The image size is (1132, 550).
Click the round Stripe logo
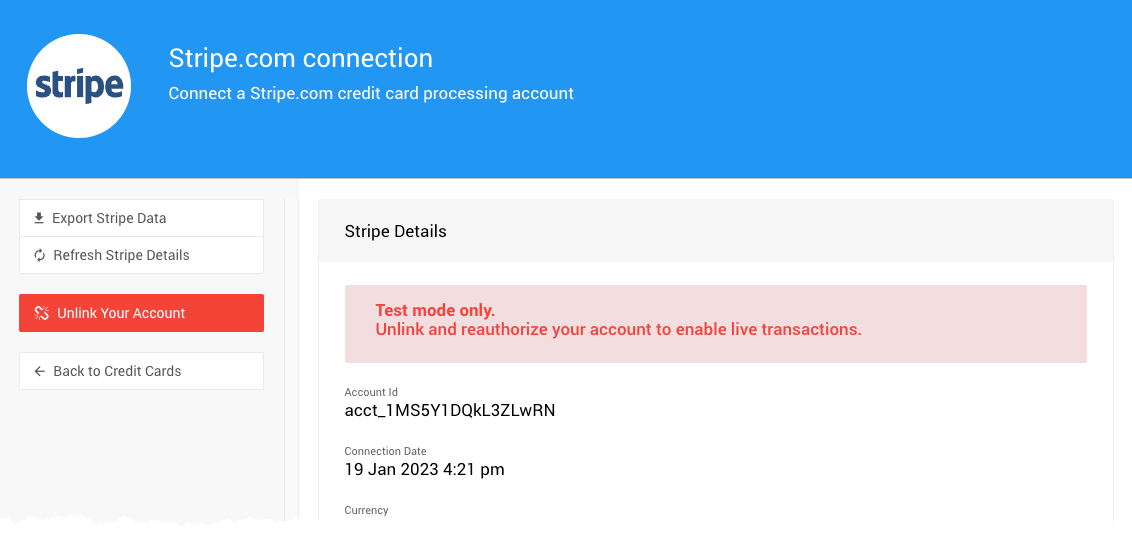pyautogui.click(x=79, y=86)
